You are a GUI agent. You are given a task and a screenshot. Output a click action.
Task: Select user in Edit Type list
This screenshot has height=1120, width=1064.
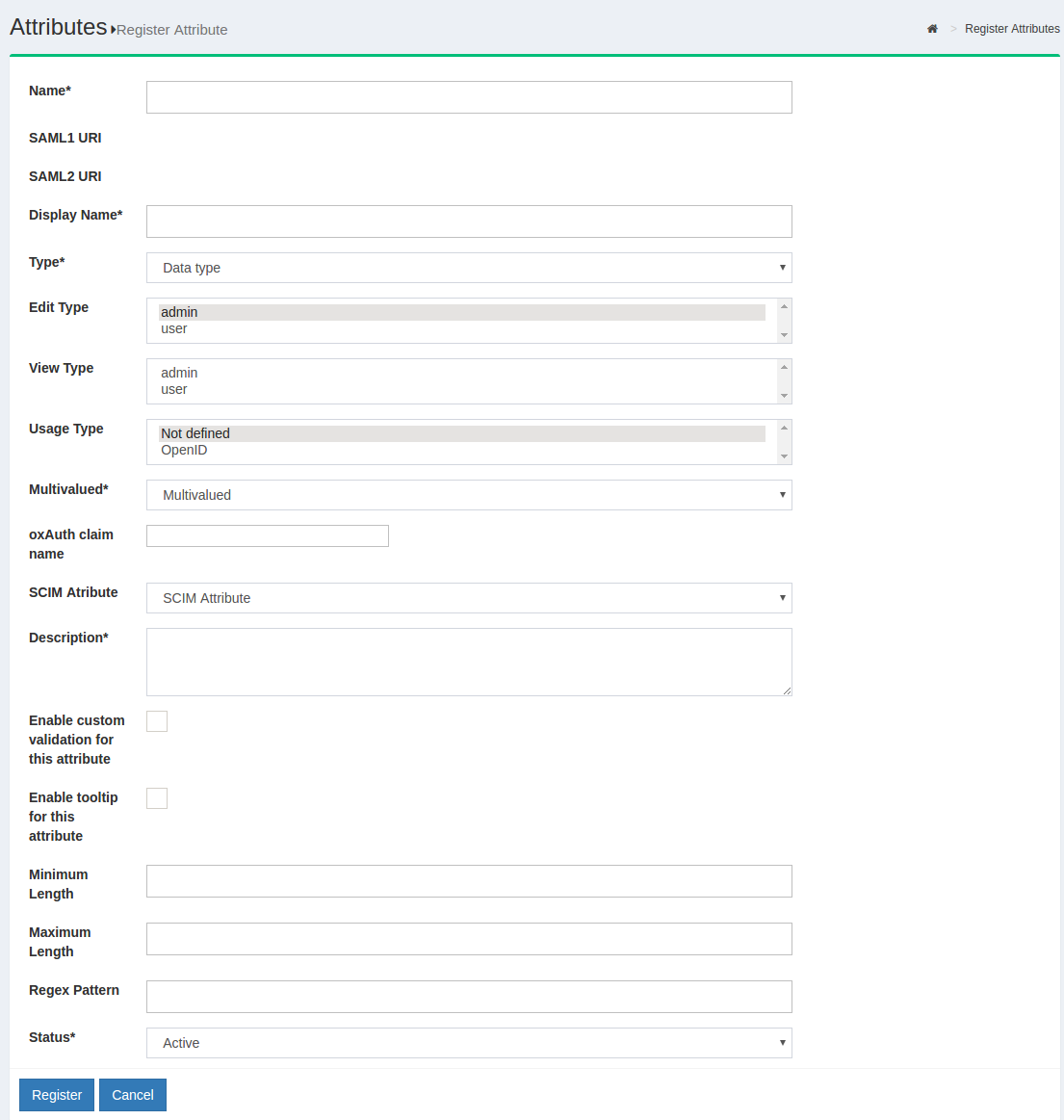click(x=174, y=329)
